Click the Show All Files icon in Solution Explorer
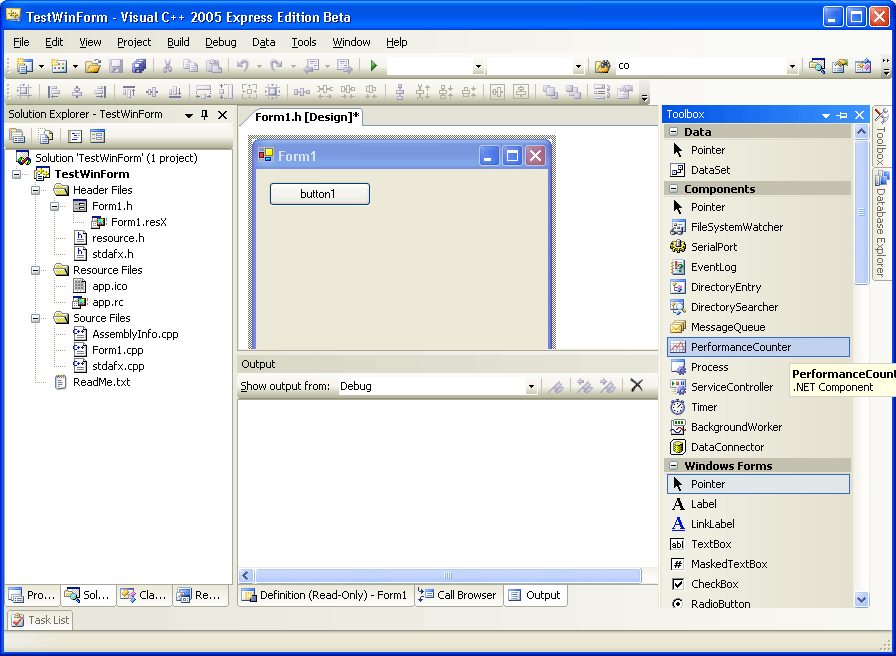Image resolution: width=896 pixels, height=656 pixels. (45, 136)
